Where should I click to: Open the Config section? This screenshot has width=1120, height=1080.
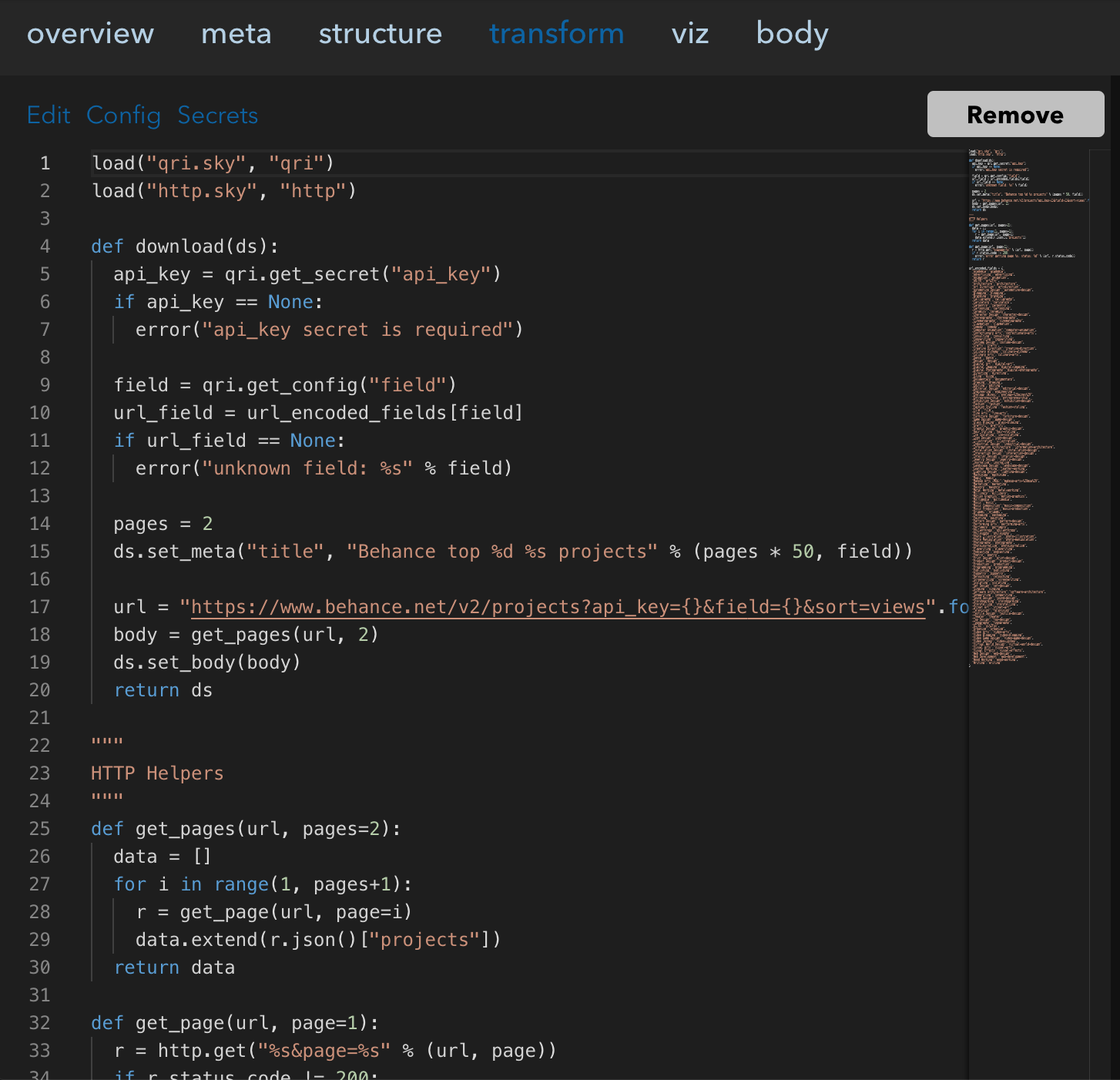(x=123, y=115)
